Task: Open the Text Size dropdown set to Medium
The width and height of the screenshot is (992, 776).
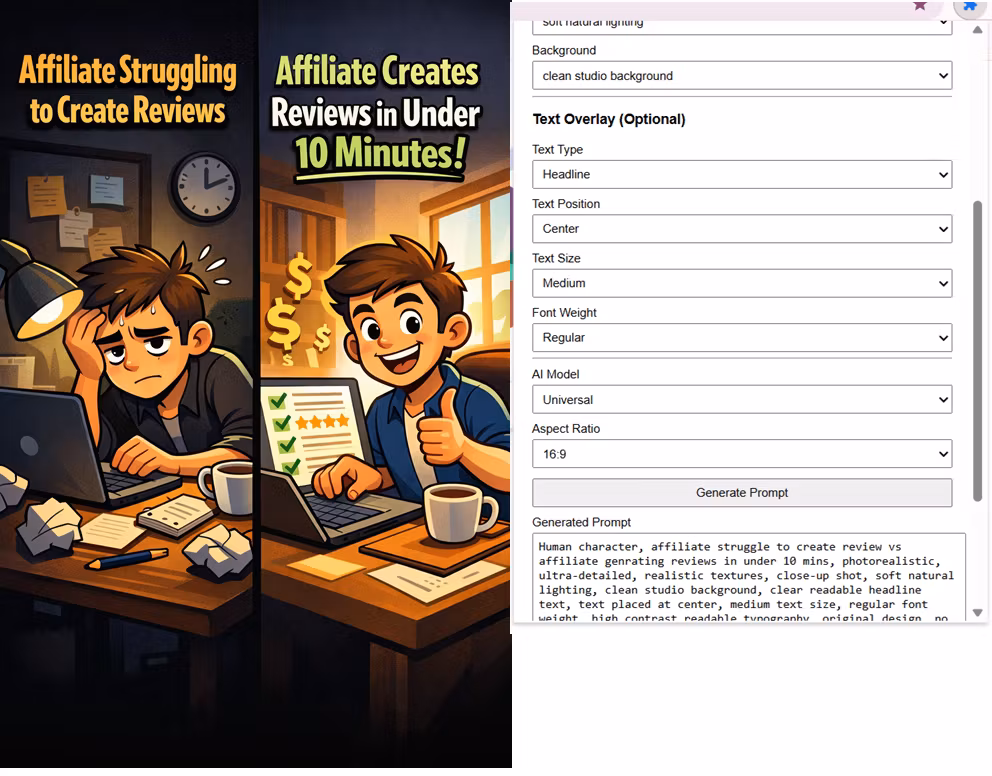Action: point(741,284)
